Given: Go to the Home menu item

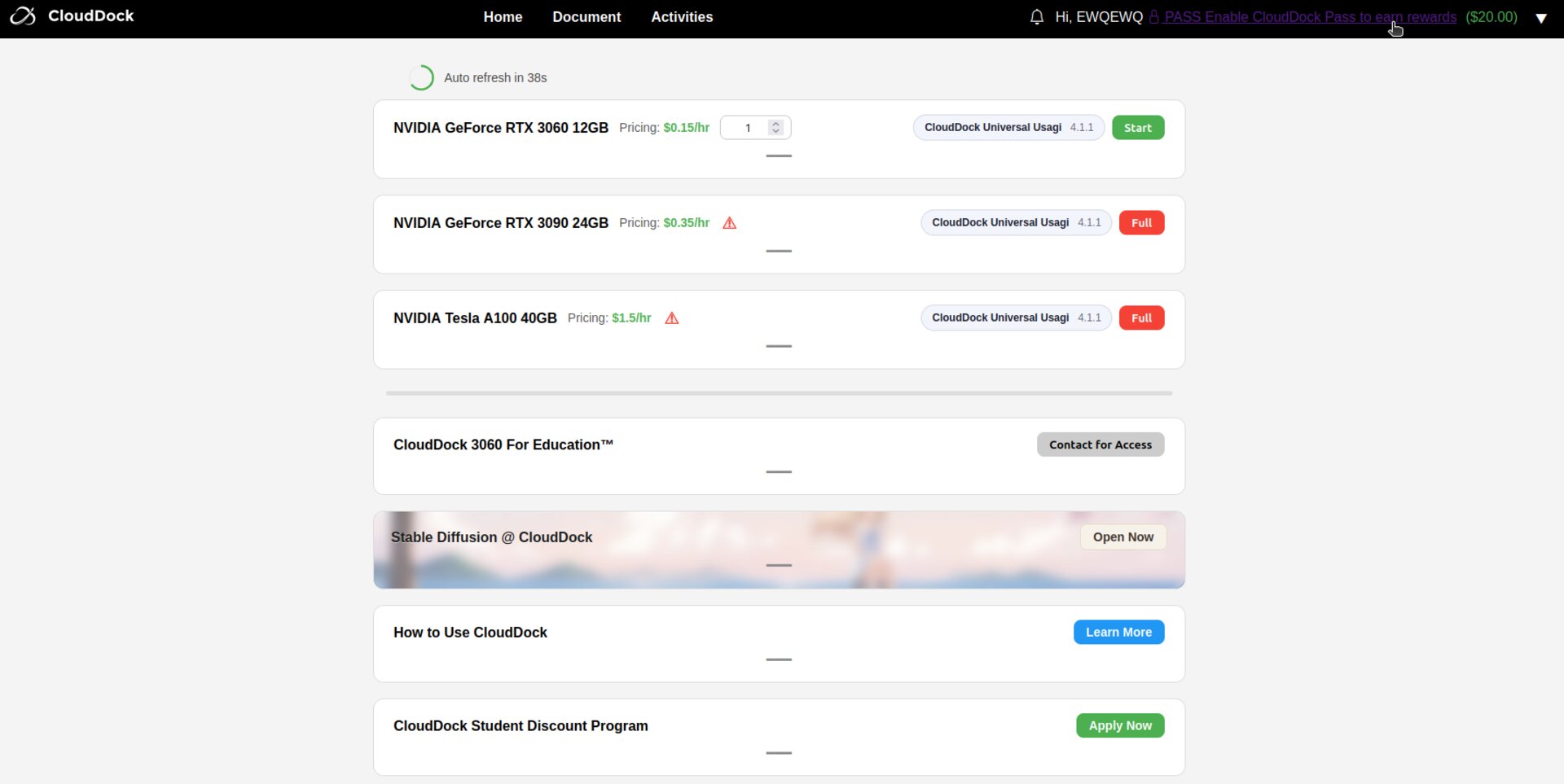Looking at the screenshot, I should click(503, 17).
